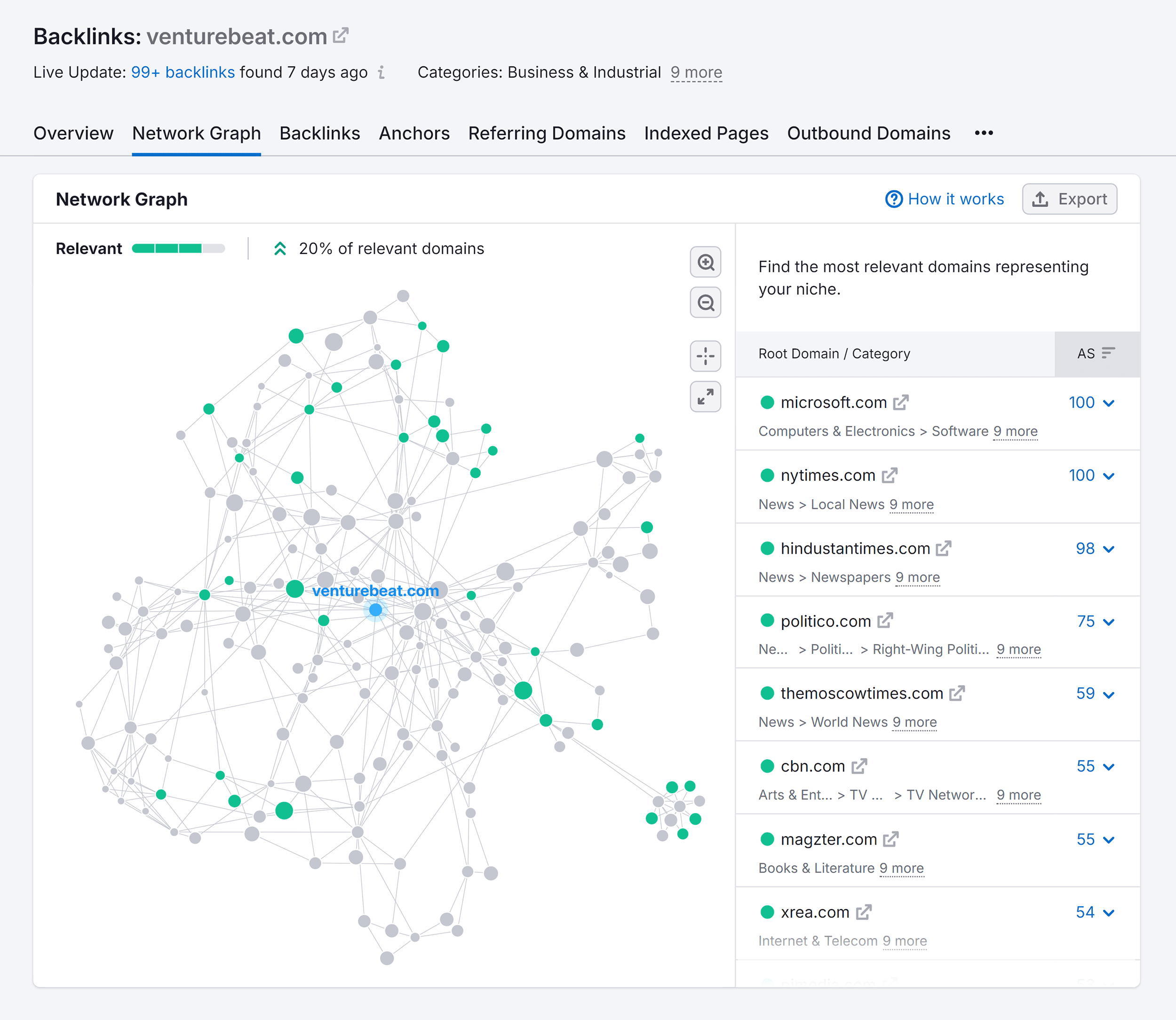The width and height of the screenshot is (1176, 1020).
Task: Click the 99+ backlinks link
Action: click(183, 72)
